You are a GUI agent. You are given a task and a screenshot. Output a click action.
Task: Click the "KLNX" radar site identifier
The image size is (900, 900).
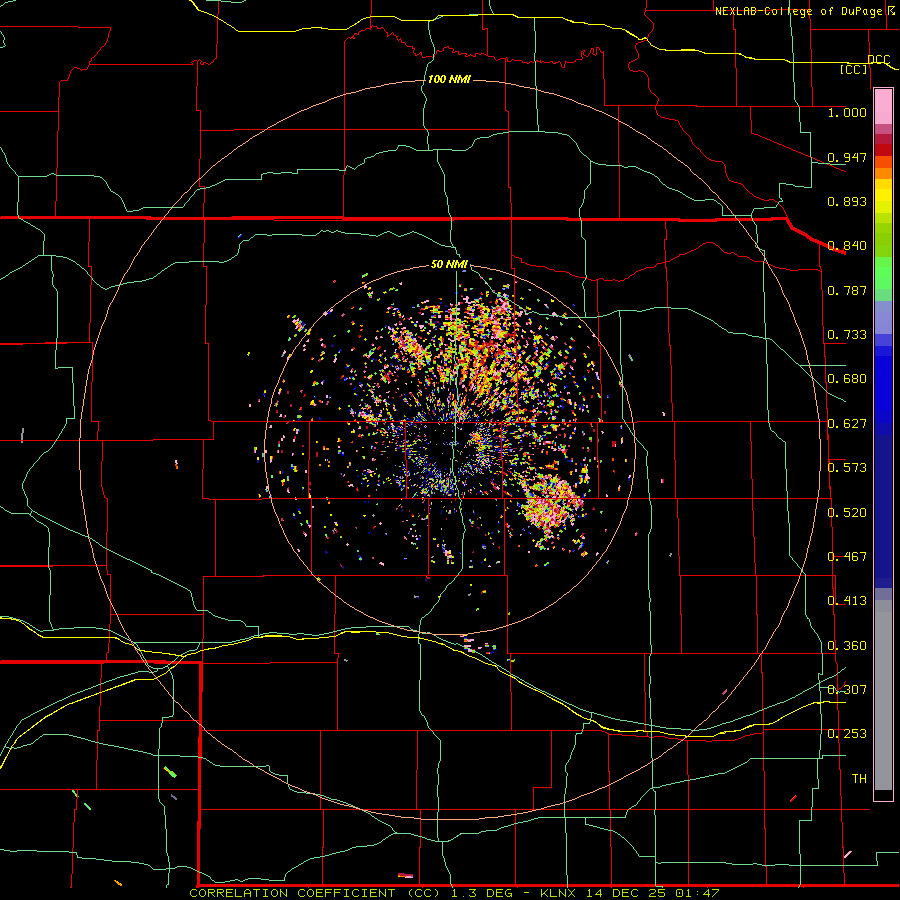coord(557,893)
